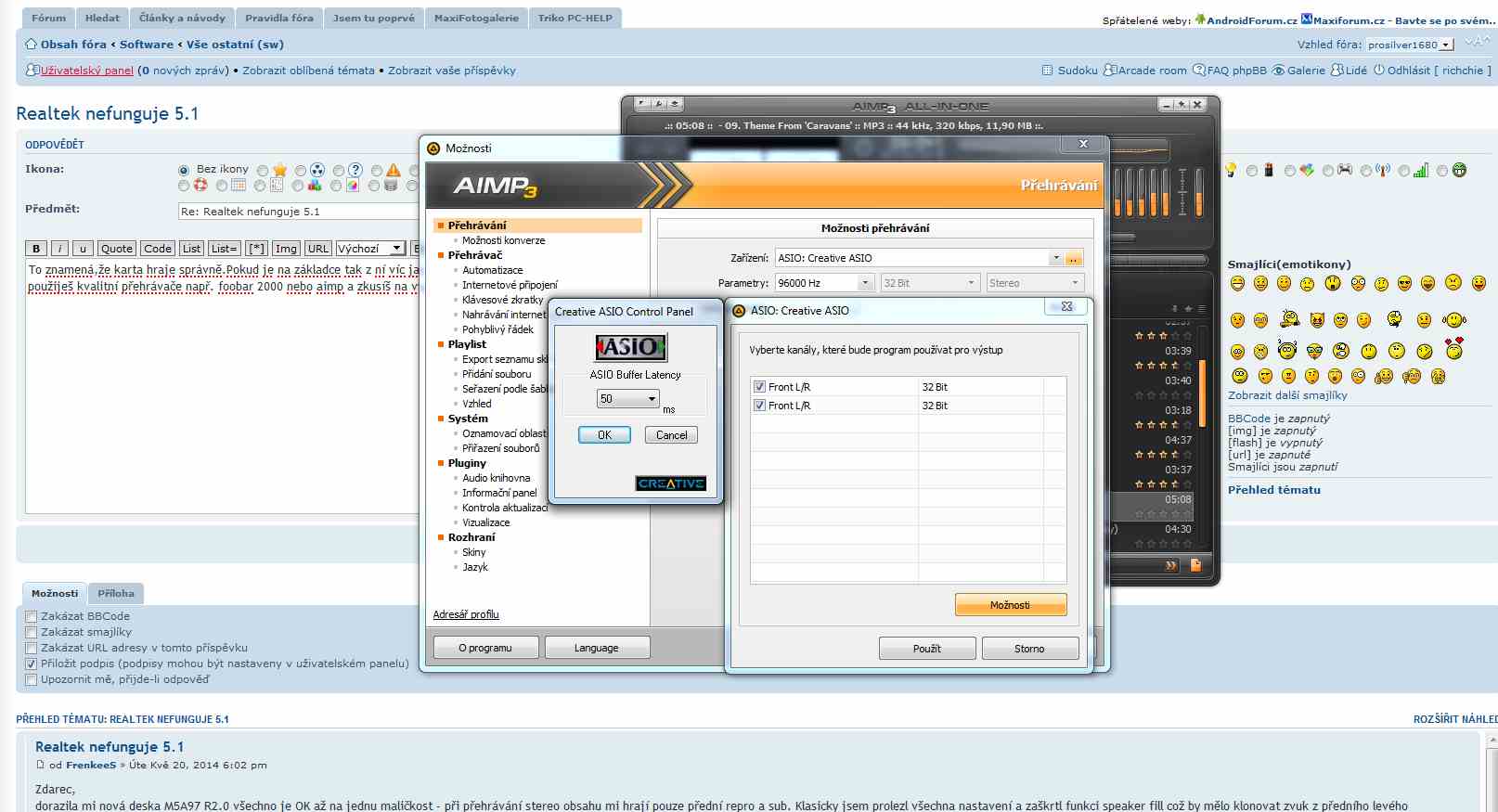Viewport: 1498px width, 812px height.
Task: Click the Creative logo in ASIO panel
Action: tap(670, 483)
